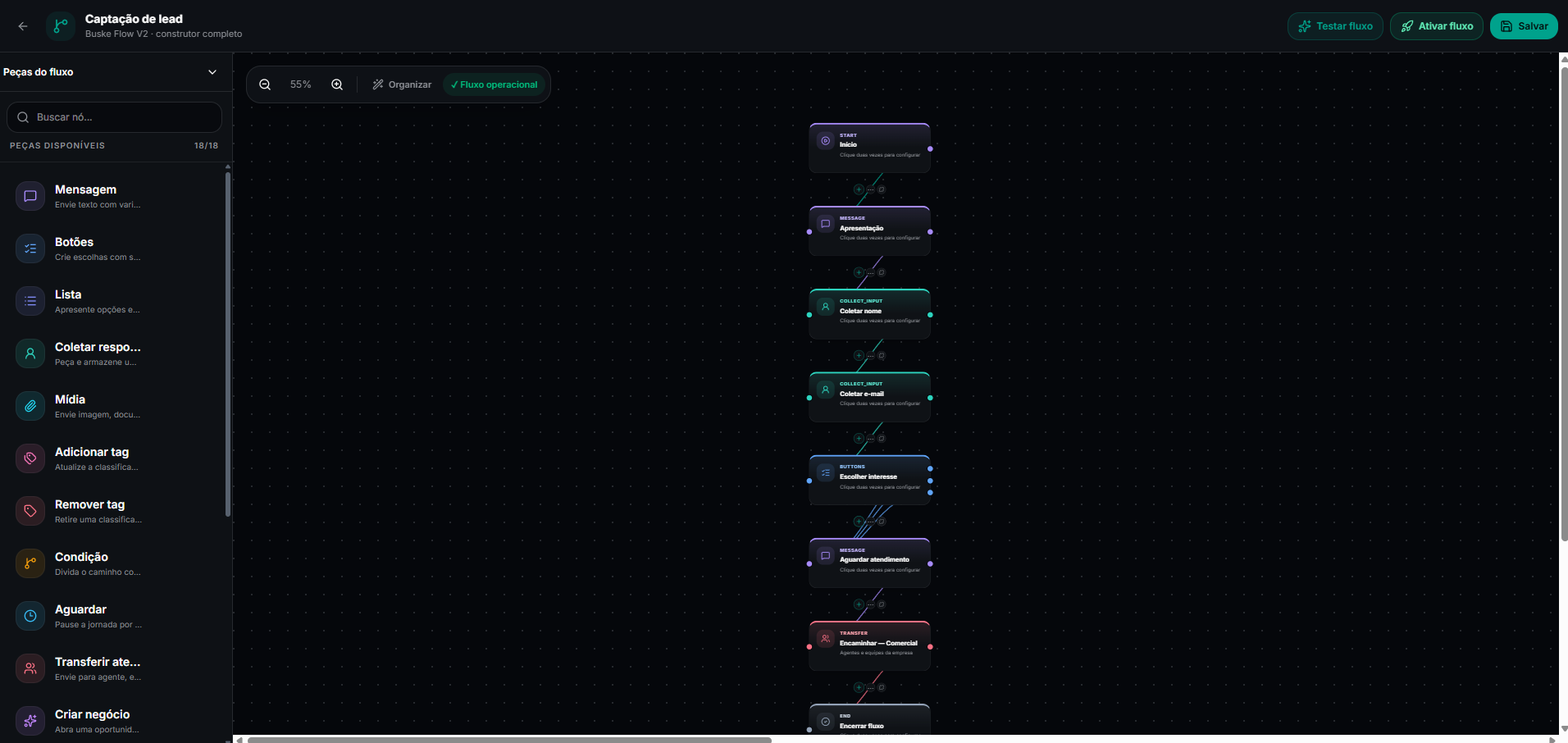Screen dimensions: 1568x743
Task: Add a step below Coletar nome node
Action: tap(859, 356)
